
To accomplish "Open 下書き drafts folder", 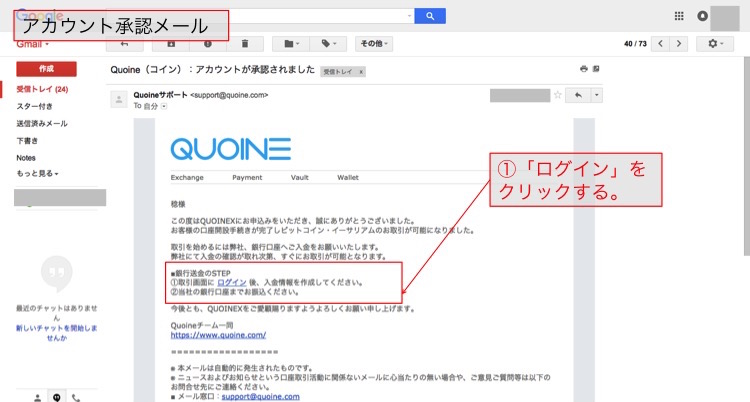I will coord(27,141).
